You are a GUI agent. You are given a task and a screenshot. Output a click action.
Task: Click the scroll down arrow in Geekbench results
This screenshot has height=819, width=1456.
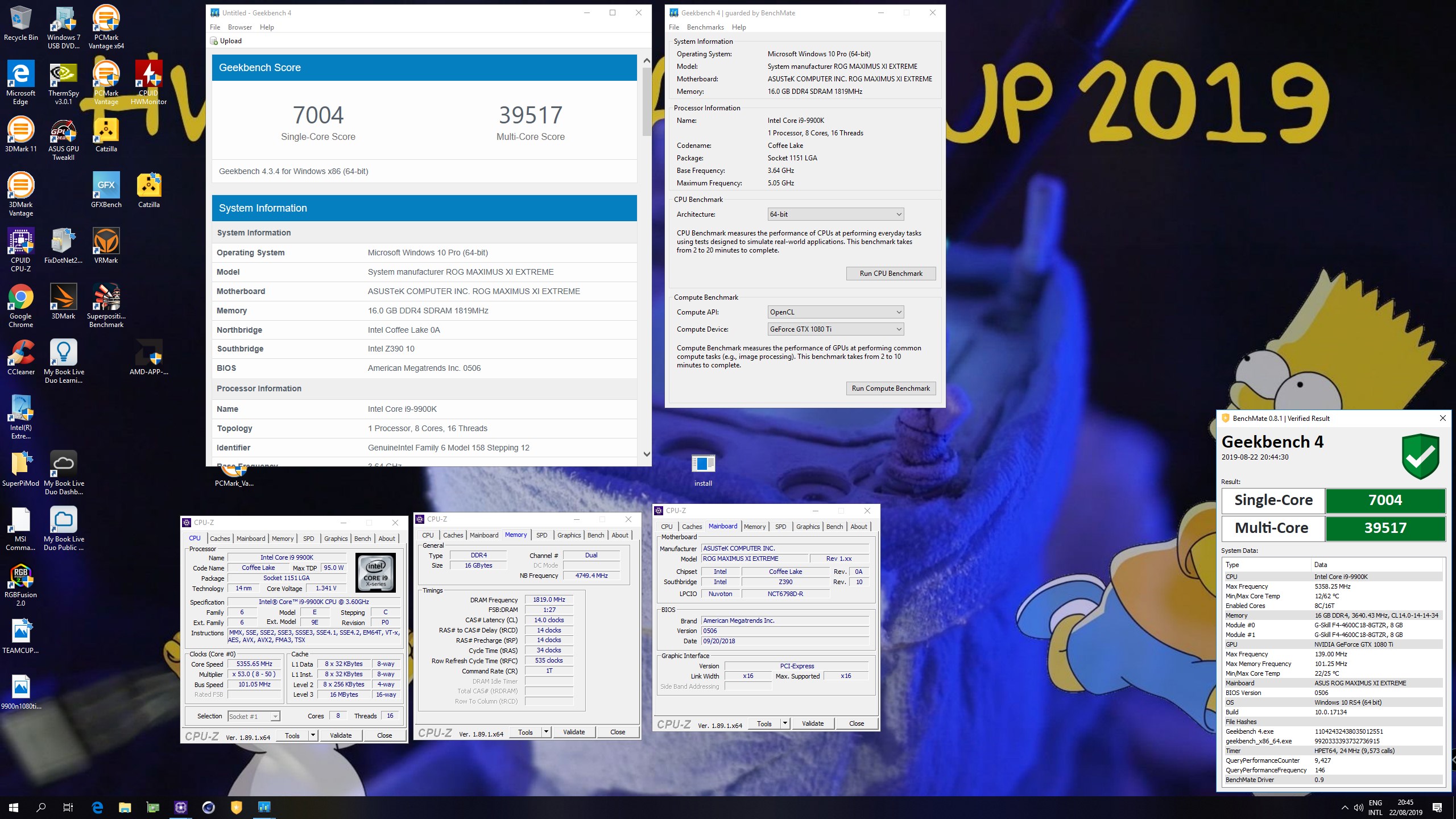point(647,454)
